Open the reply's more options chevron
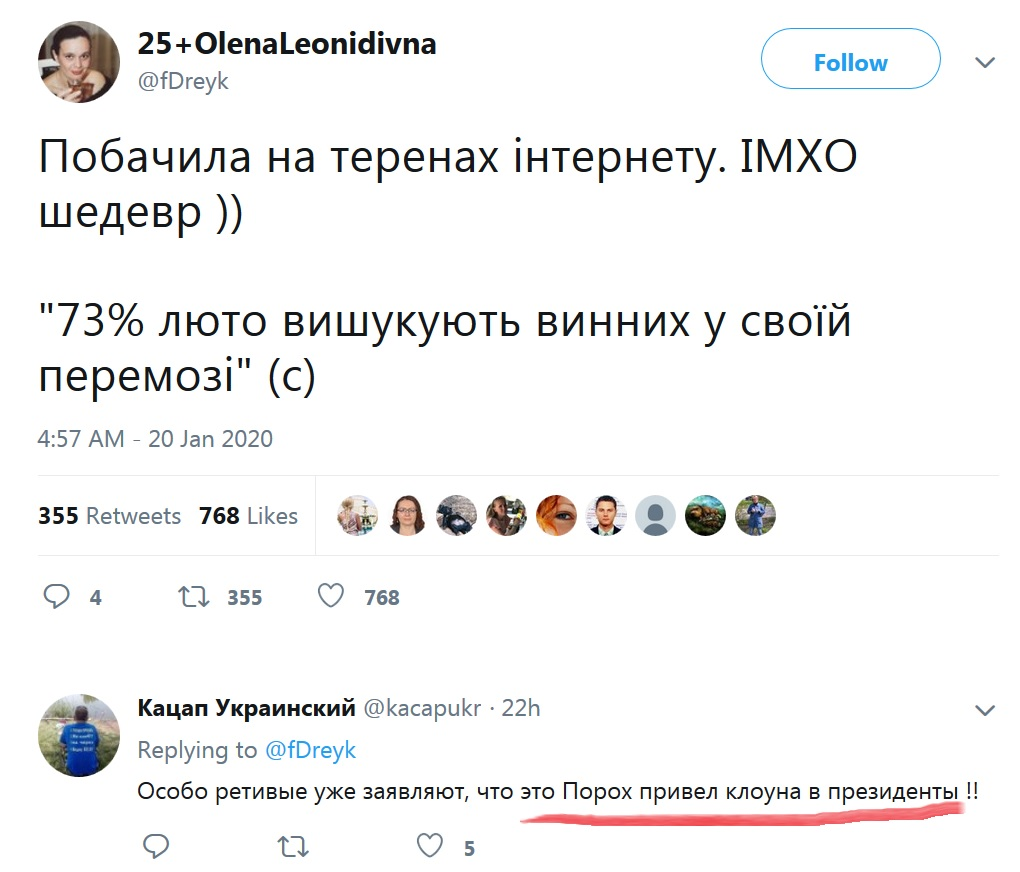1020x872 pixels. click(x=985, y=711)
